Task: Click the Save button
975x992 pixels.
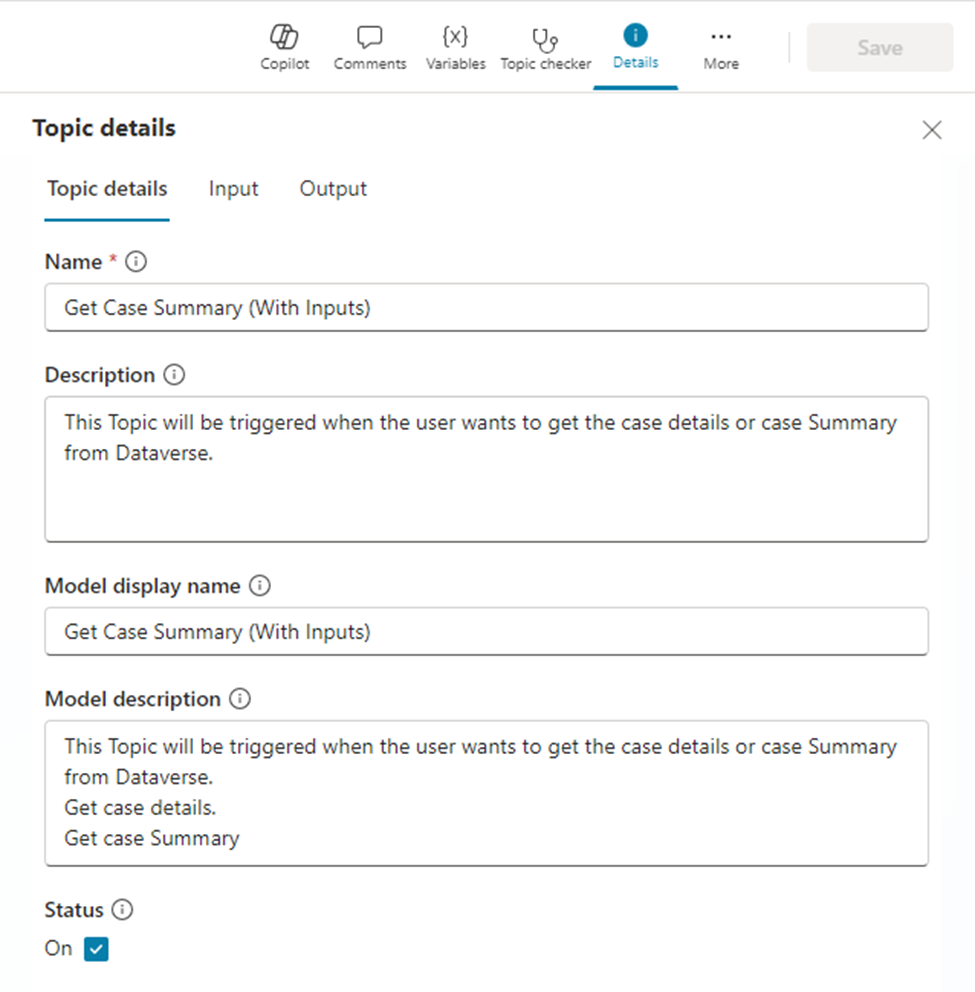Action: [x=879, y=47]
